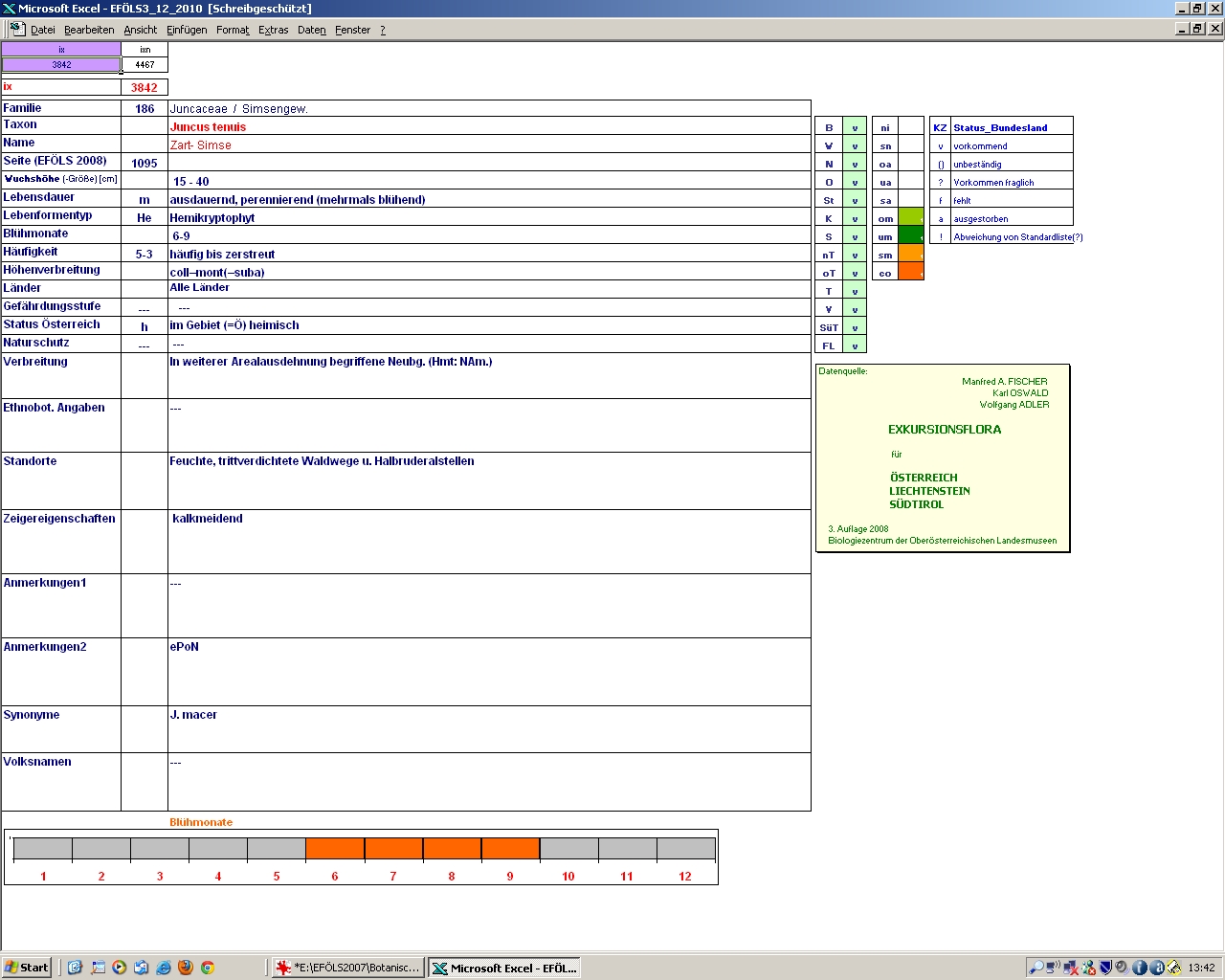Click the messenger tray icon
The height and width of the screenshot is (980, 1225).
pyautogui.click(x=1088, y=968)
